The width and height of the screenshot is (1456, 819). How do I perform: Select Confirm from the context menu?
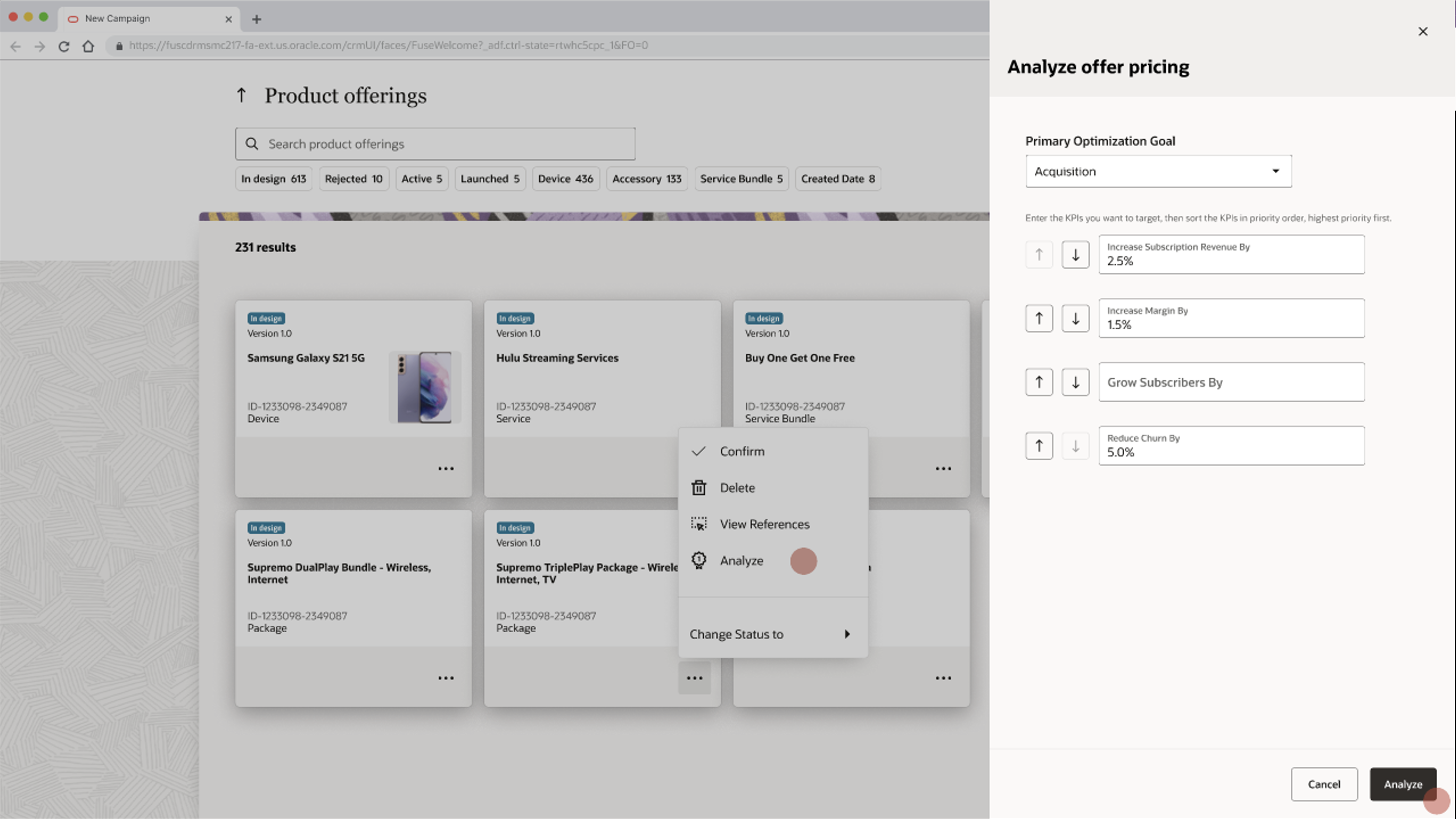click(742, 451)
